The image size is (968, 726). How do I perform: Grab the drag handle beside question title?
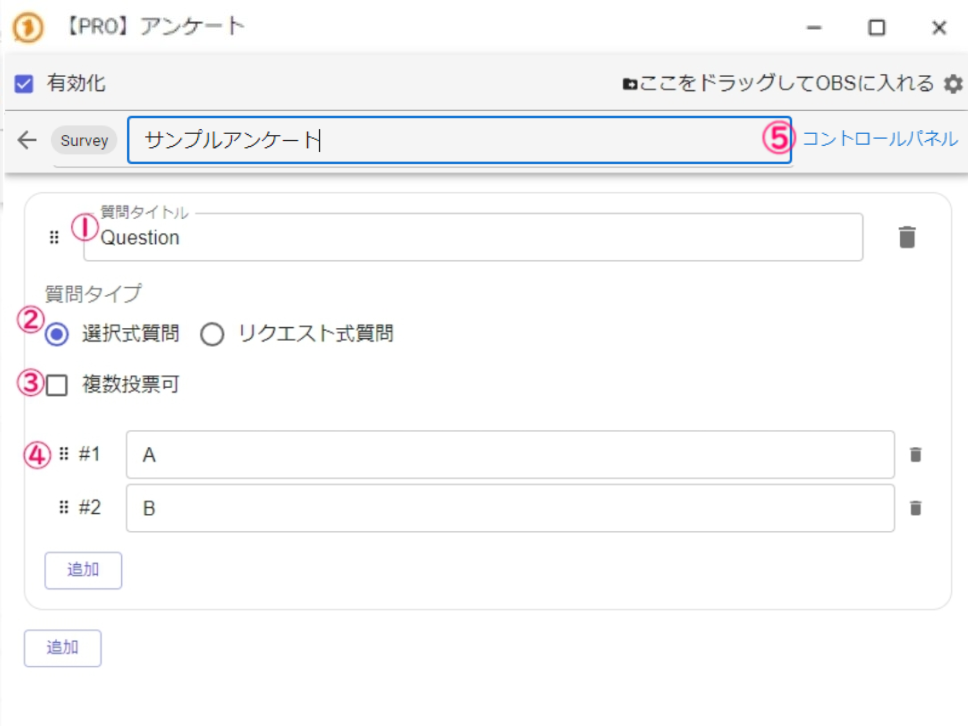(54, 238)
